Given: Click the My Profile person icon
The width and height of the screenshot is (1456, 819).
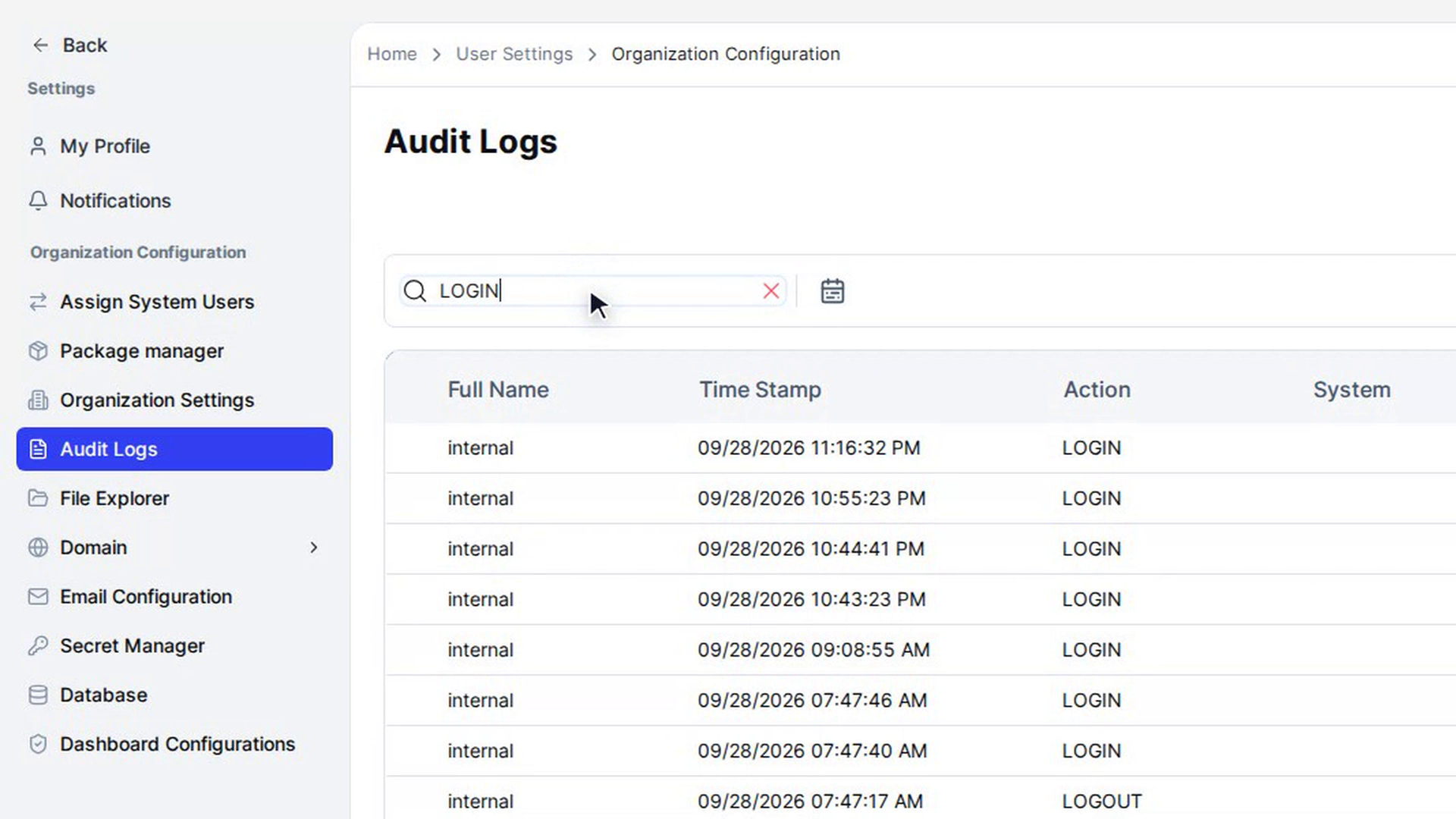Looking at the screenshot, I should [38, 146].
